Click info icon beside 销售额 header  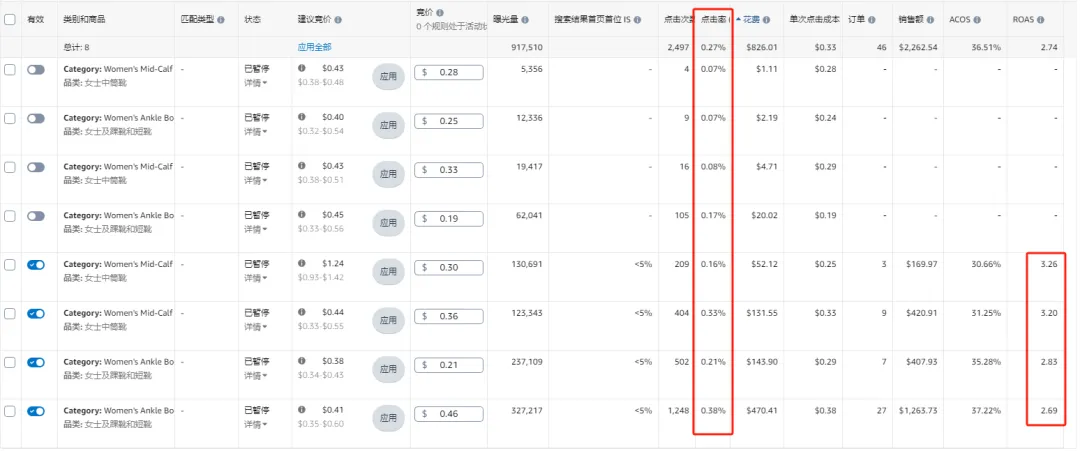point(931,20)
